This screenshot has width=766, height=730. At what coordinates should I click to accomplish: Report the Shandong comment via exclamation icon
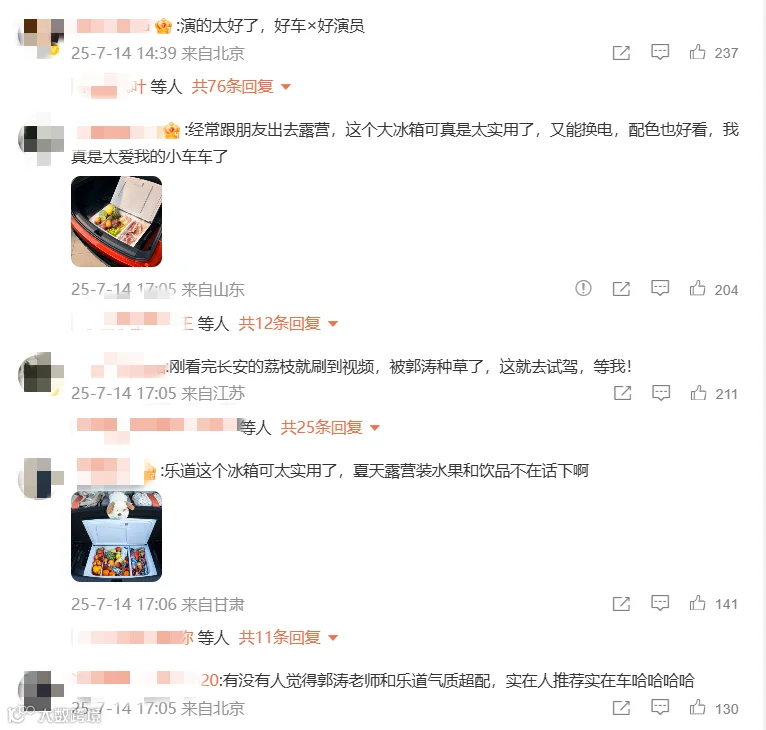(583, 288)
